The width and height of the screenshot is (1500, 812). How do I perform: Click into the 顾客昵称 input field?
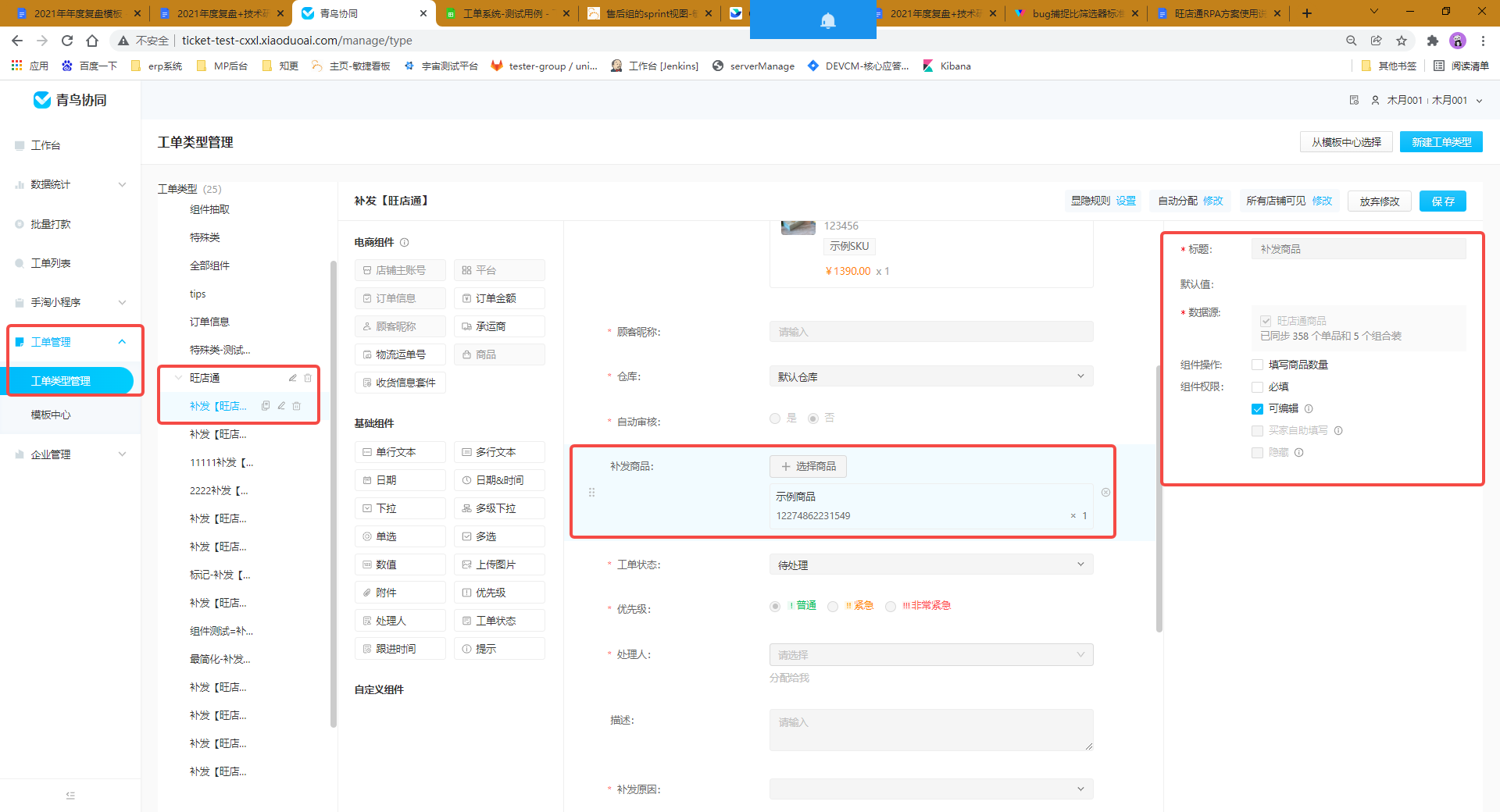pyautogui.click(x=931, y=332)
